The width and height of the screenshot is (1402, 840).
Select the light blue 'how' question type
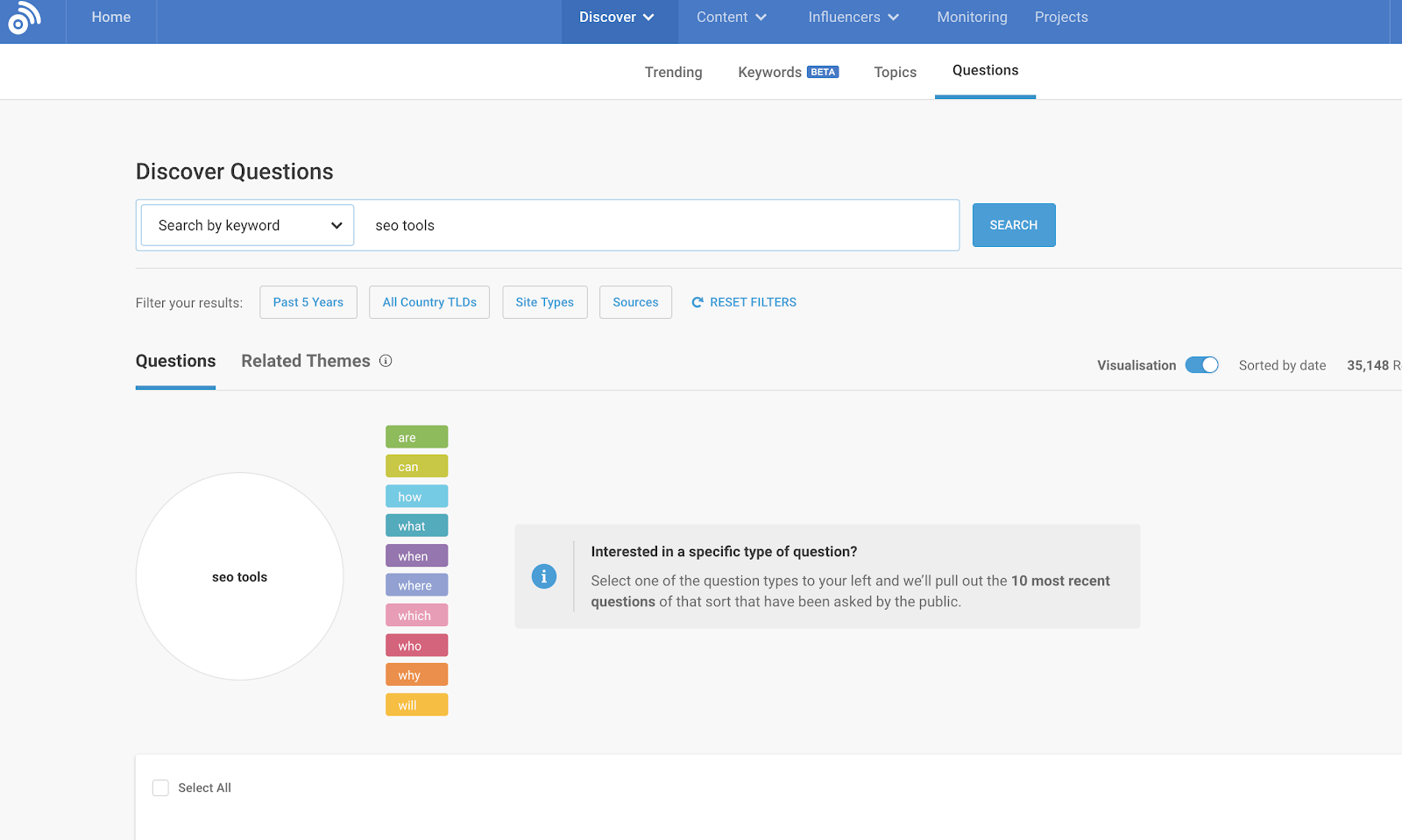point(417,497)
